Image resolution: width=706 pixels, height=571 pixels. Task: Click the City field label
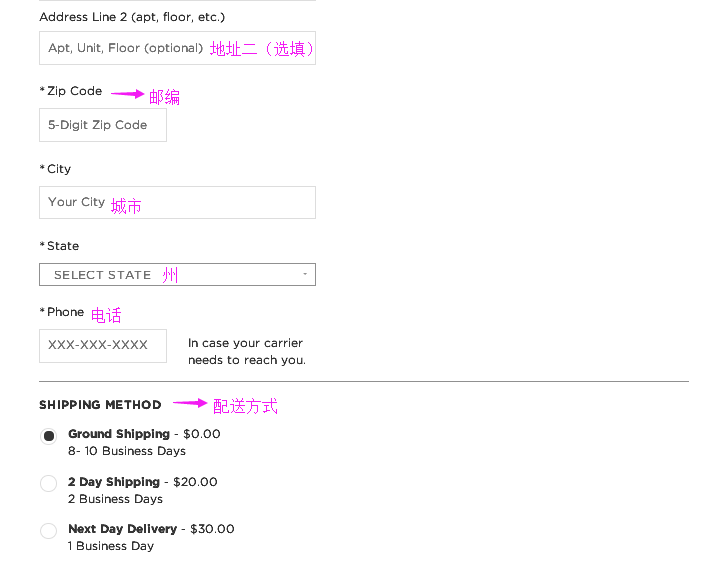coord(55,169)
